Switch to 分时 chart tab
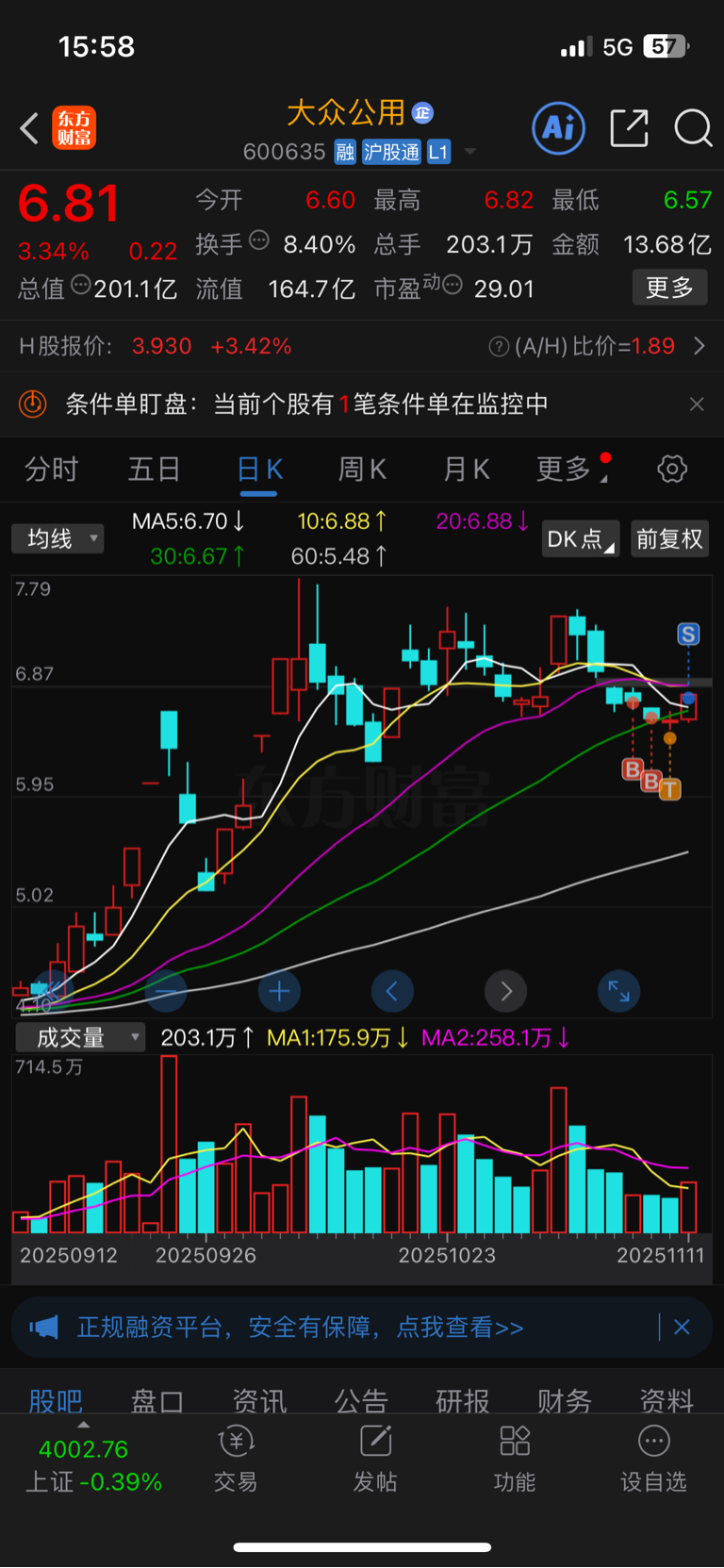This screenshot has height=1568, width=724. point(51,469)
